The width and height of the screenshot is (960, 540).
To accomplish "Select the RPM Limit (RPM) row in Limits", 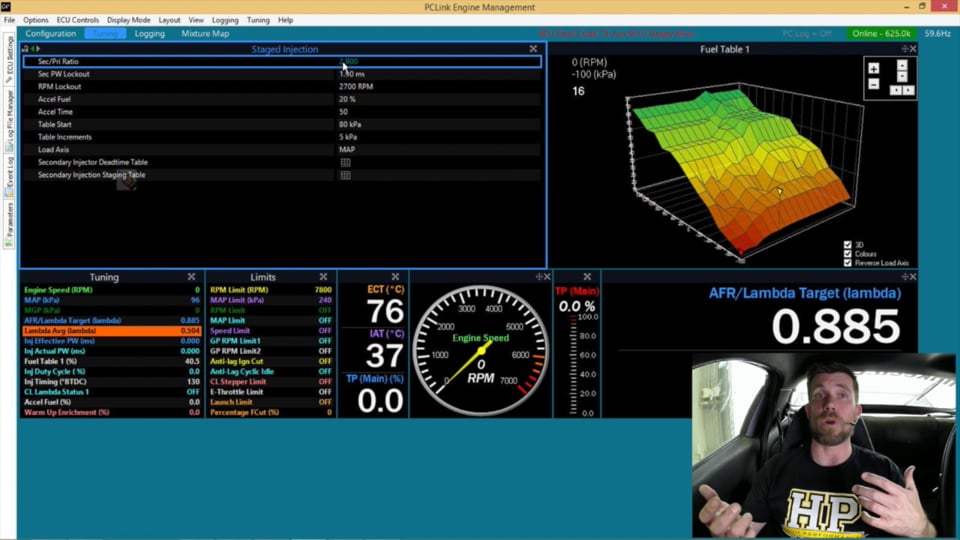I will click(271, 290).
